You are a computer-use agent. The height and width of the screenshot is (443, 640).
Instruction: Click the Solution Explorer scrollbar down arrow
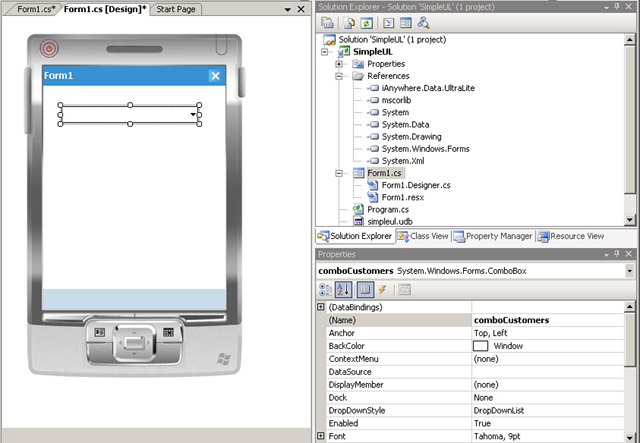629,220
